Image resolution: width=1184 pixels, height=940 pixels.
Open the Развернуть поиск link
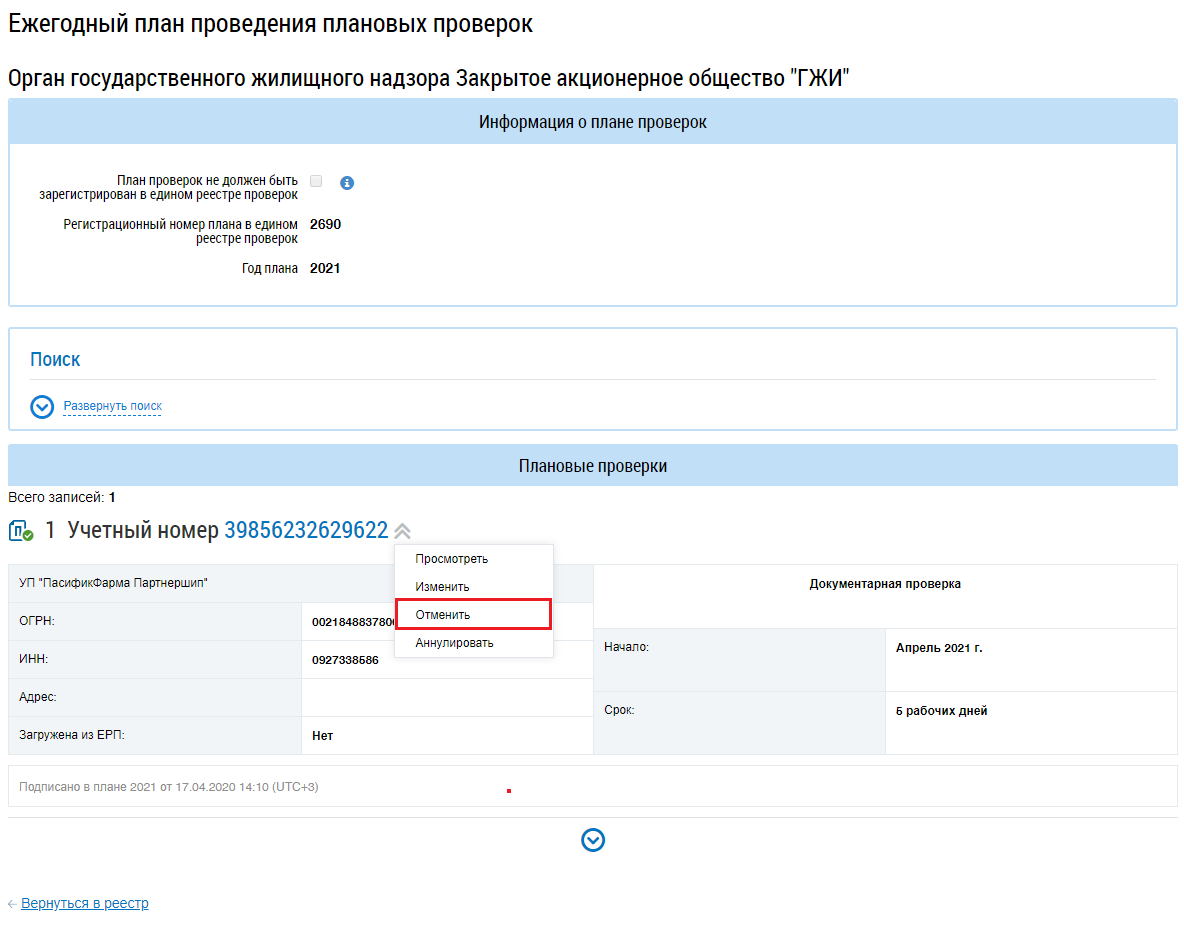[113, 406]
